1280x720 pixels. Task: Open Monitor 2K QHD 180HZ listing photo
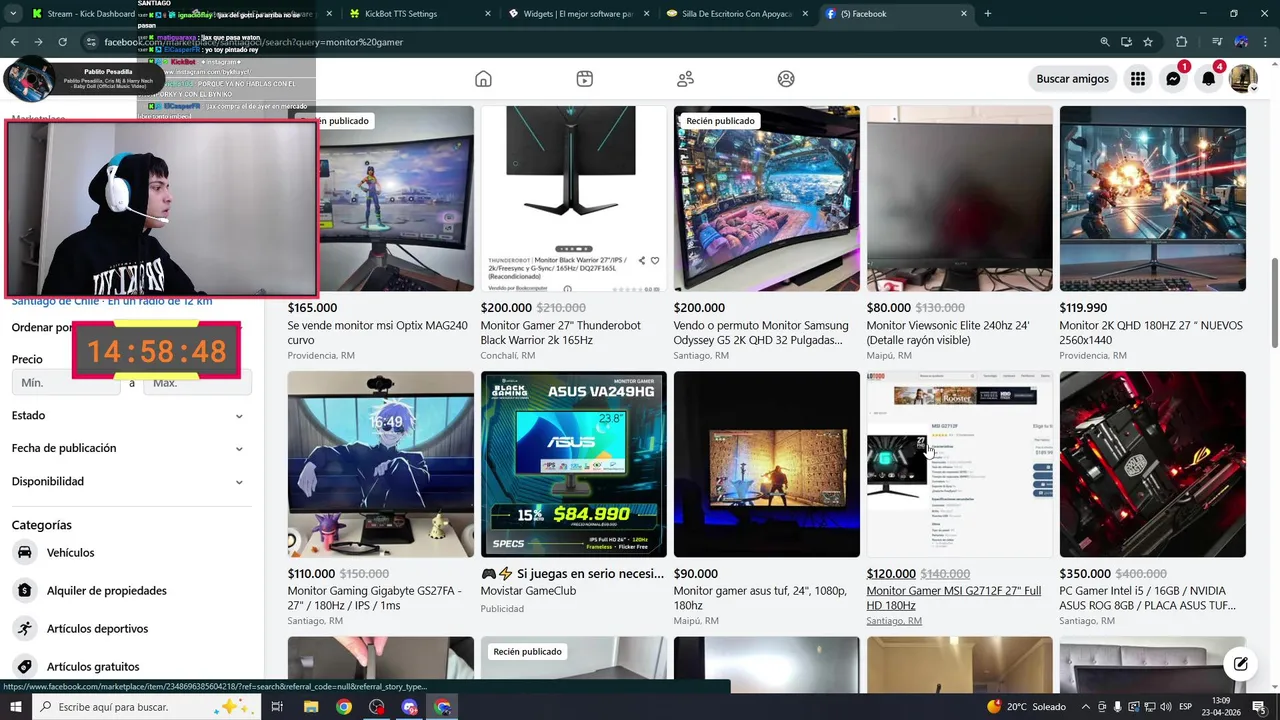[1152, 199]
